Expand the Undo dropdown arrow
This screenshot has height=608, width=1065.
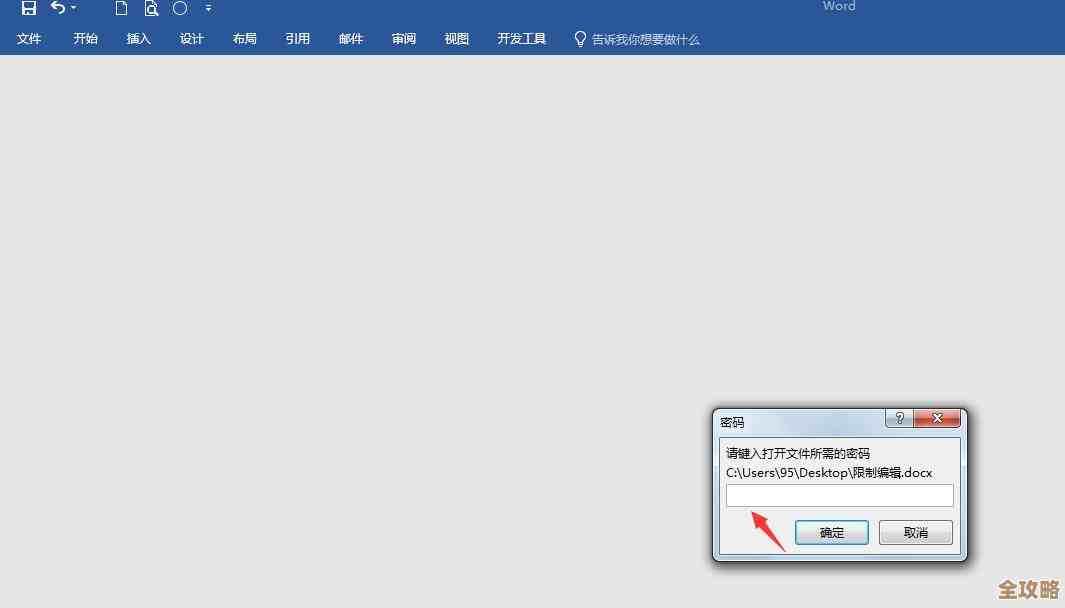[x=72, y=9]
